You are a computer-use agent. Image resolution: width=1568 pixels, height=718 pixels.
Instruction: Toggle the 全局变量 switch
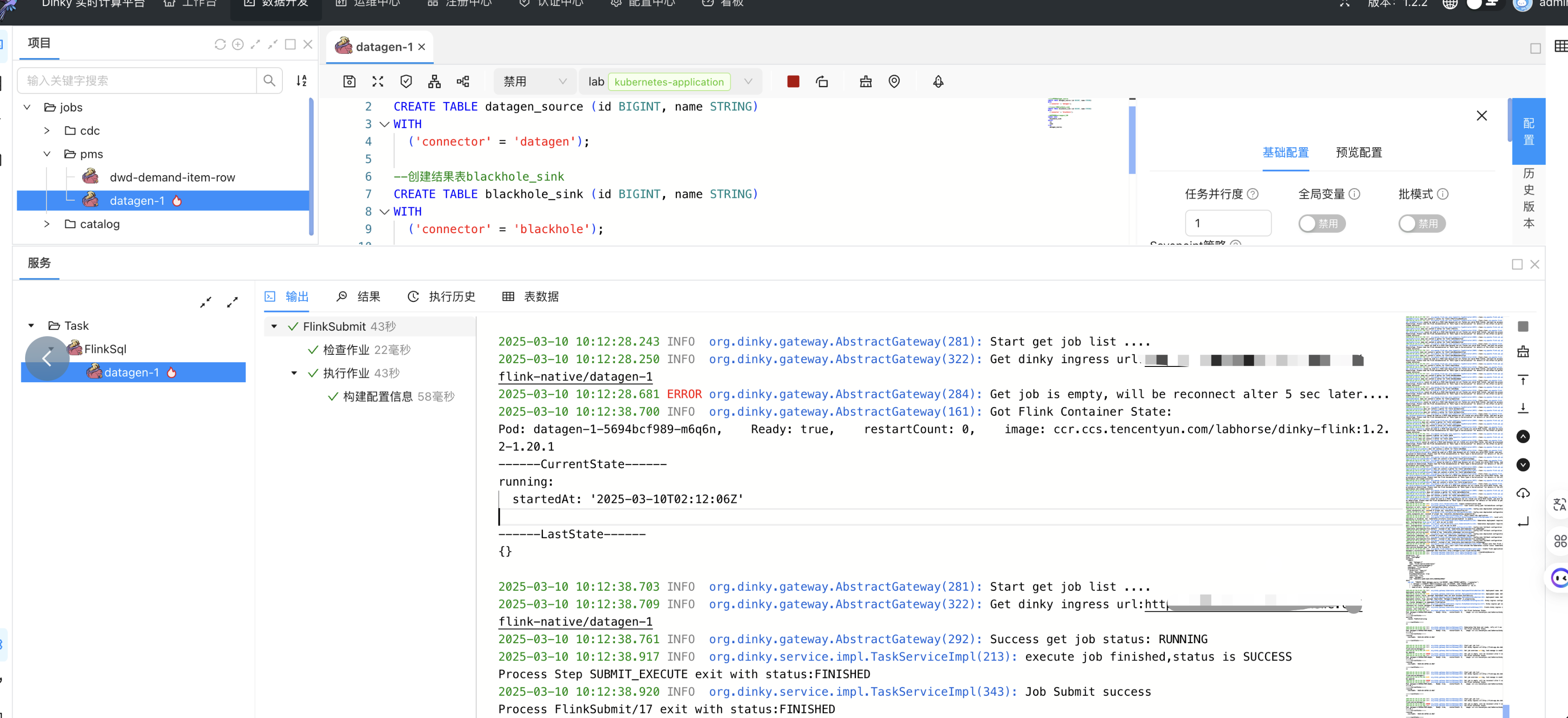coord(1321,223)
